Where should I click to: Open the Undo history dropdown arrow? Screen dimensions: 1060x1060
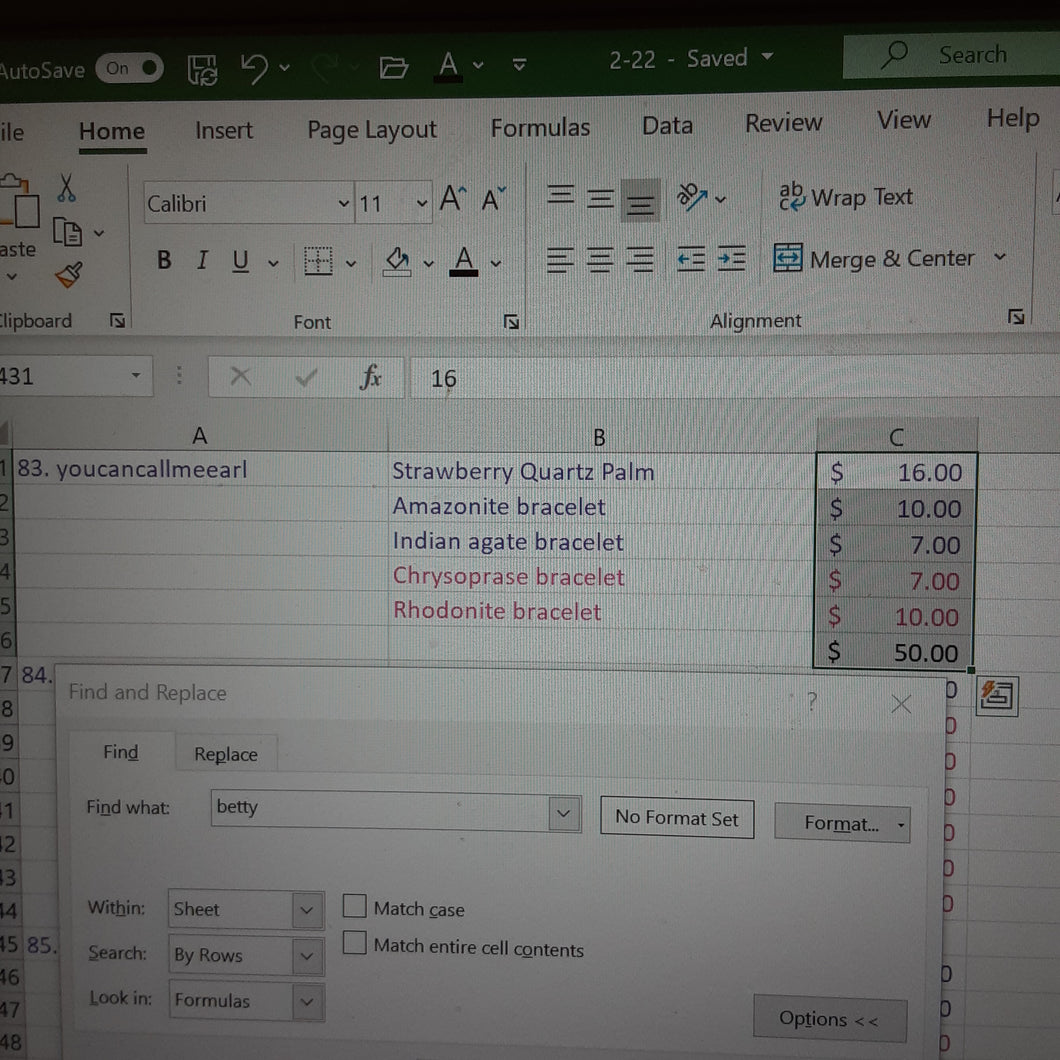click(285, 68)
